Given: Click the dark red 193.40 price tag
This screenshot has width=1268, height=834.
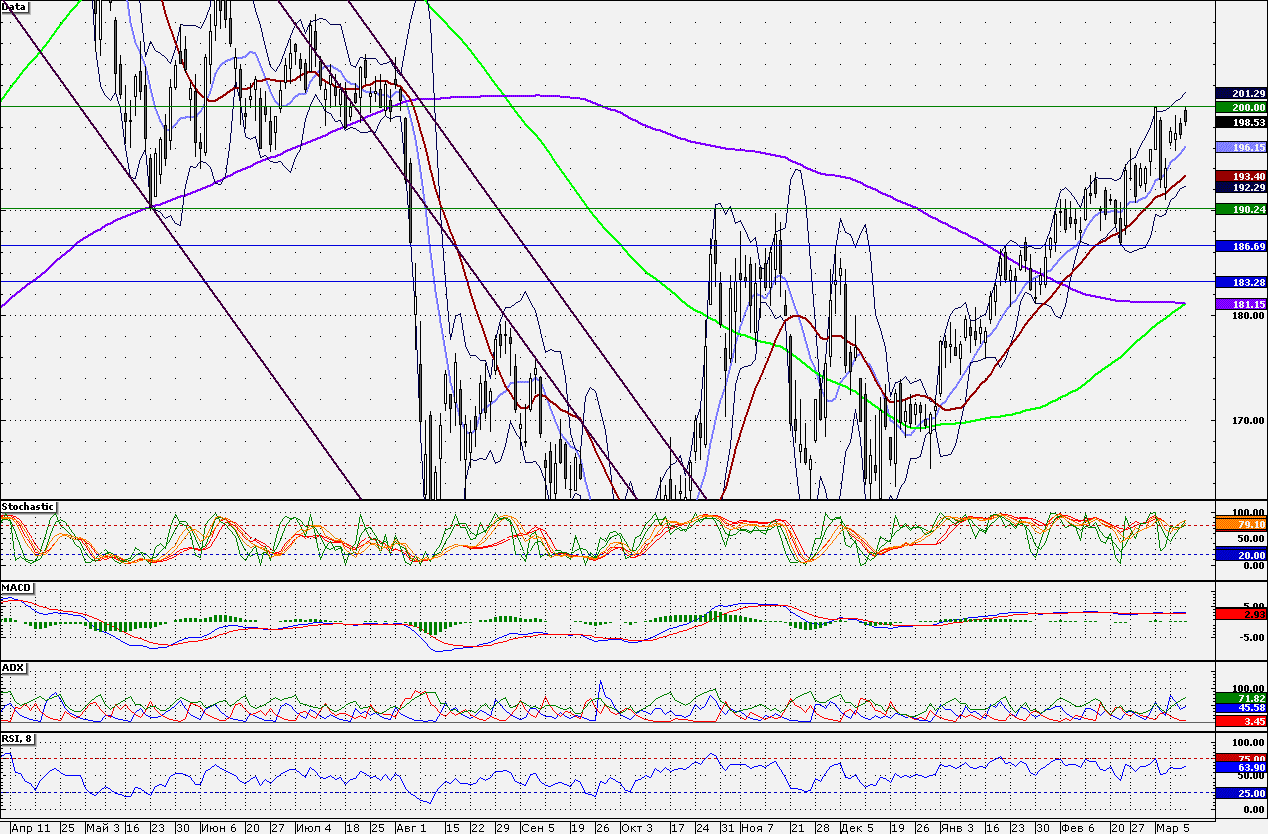Looking at the screenshot, I should pos(1241,176).
